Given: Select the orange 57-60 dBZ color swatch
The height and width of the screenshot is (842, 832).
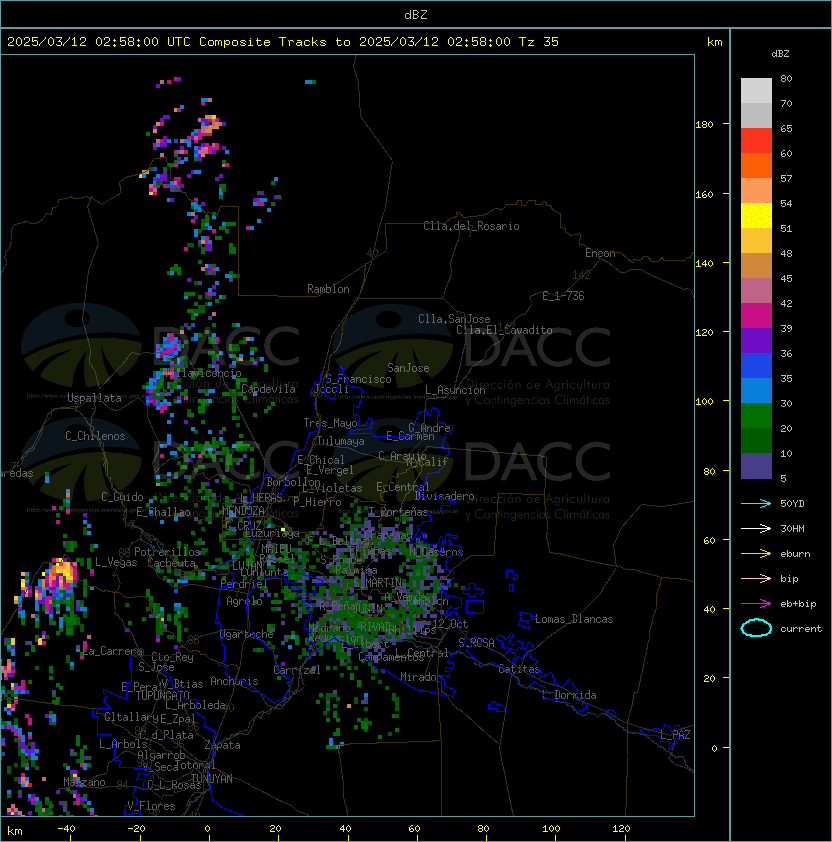Looking at the screenshot, I should click(756, 165).
